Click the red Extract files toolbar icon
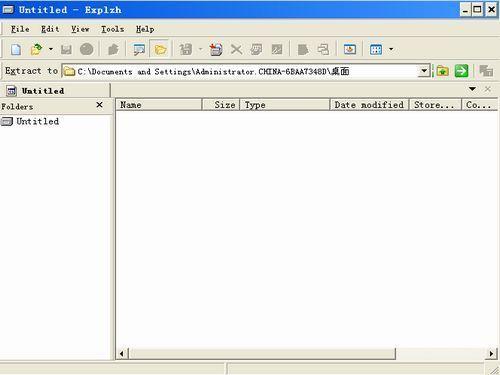The width and height of the screenshot is (500, 375). [216, 50]
